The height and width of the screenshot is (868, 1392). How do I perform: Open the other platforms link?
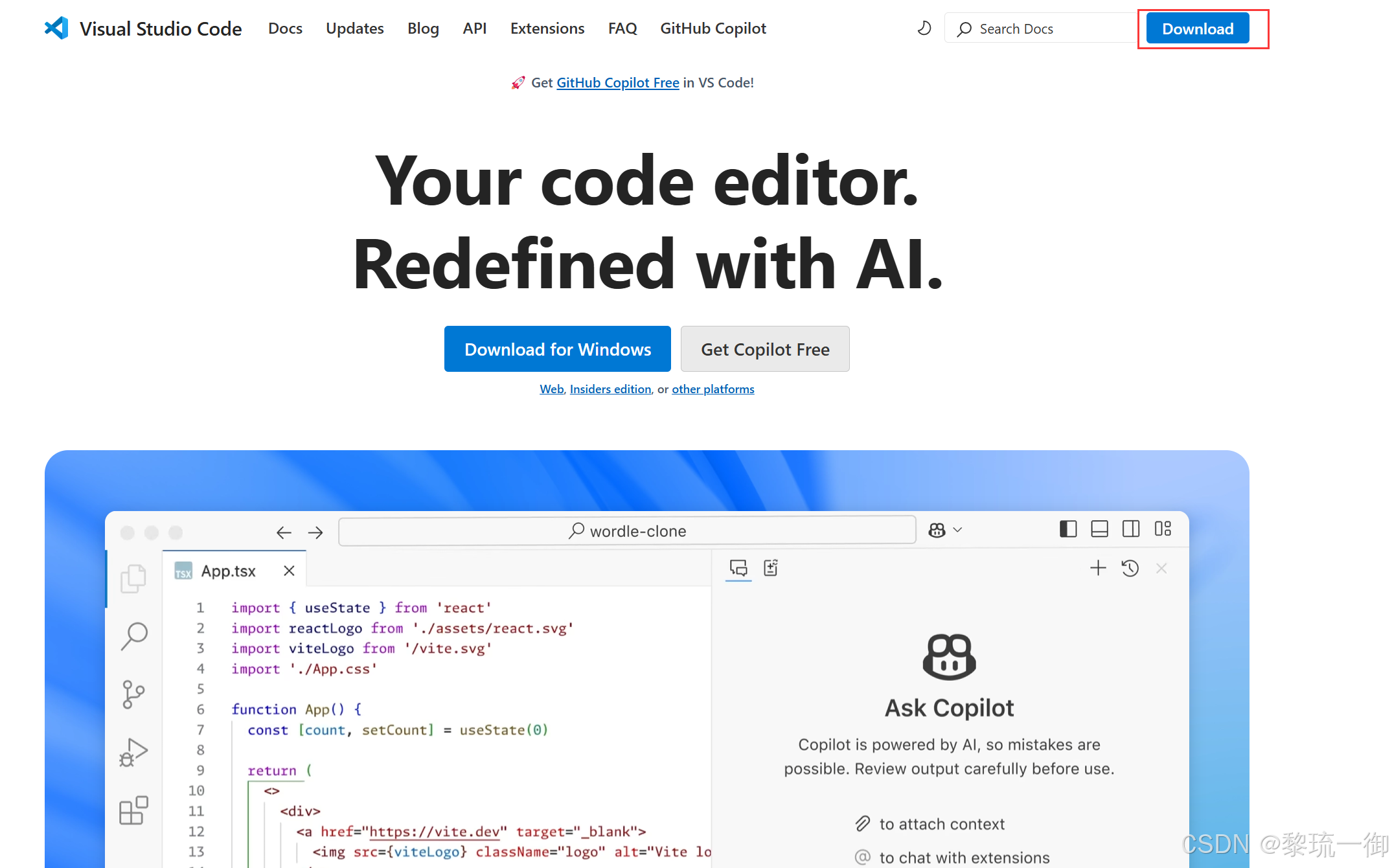point(713,389)
